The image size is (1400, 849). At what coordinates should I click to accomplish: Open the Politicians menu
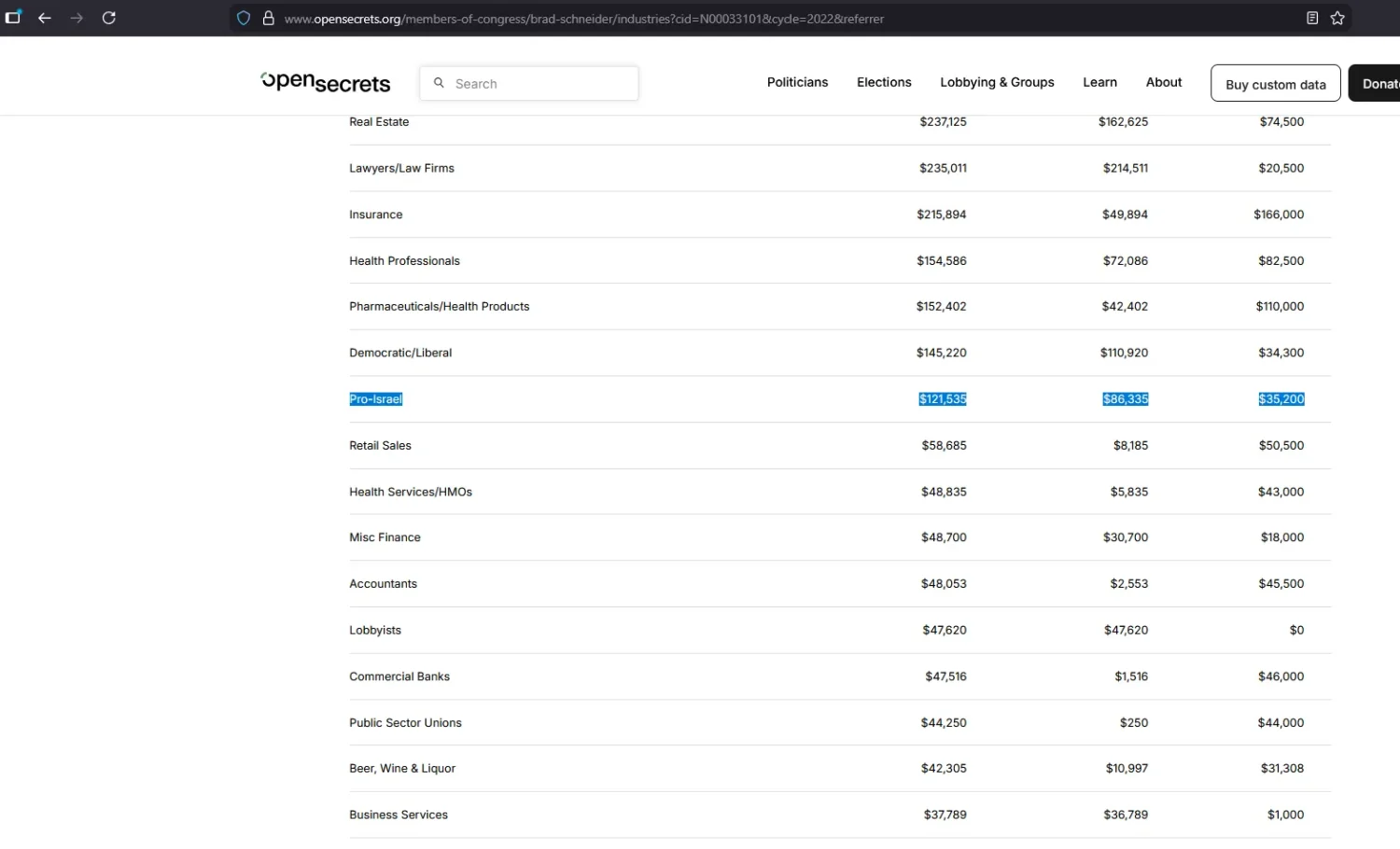pyautogui.click(x=797, y=82)
